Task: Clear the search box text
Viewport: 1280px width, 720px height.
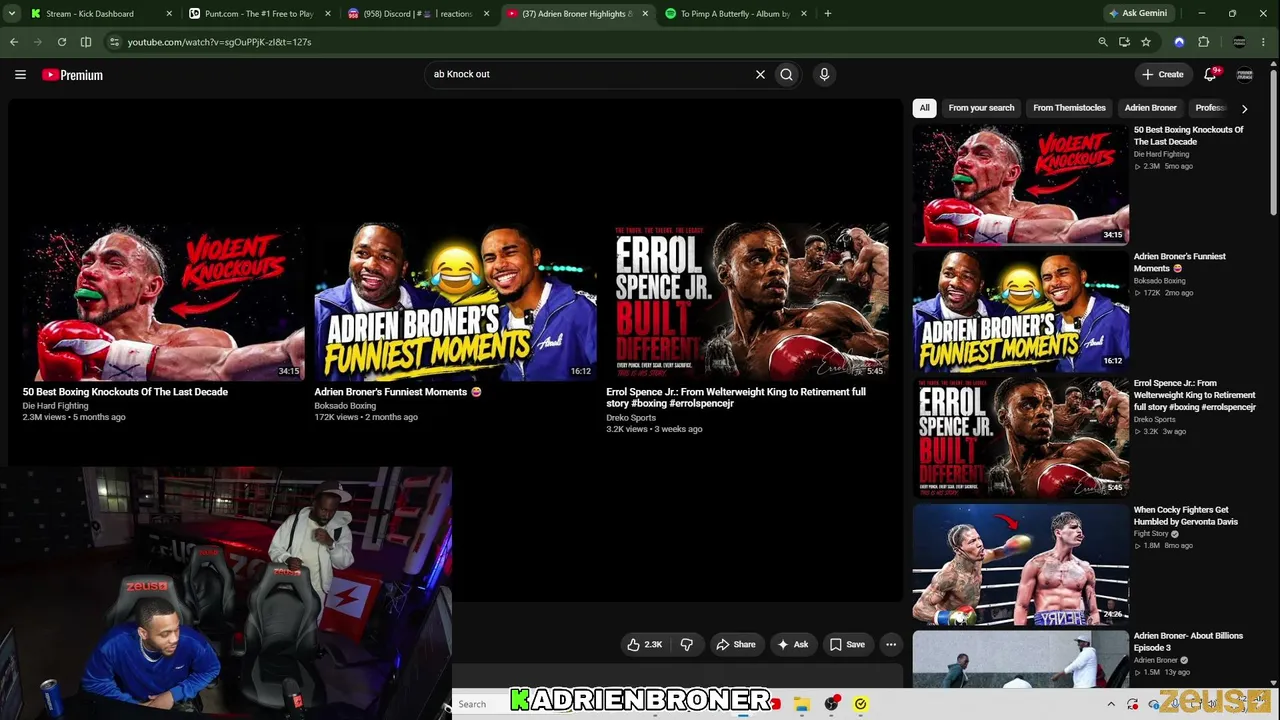Action: [x=760, y=74]
